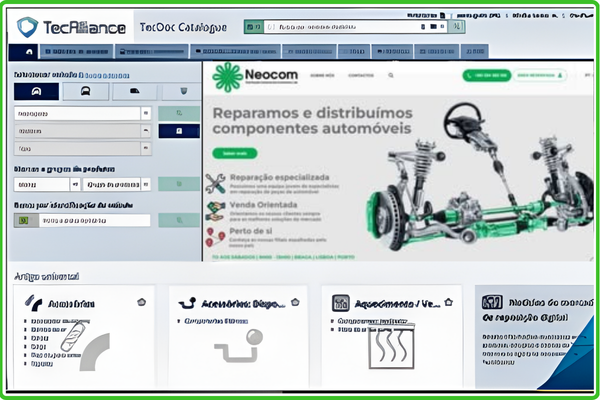Focus the vehicle identification number input

(95, 220)
